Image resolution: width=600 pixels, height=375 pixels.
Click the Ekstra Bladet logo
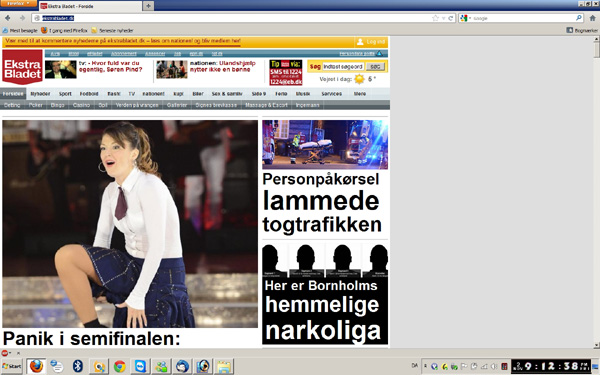coord(22,67)
